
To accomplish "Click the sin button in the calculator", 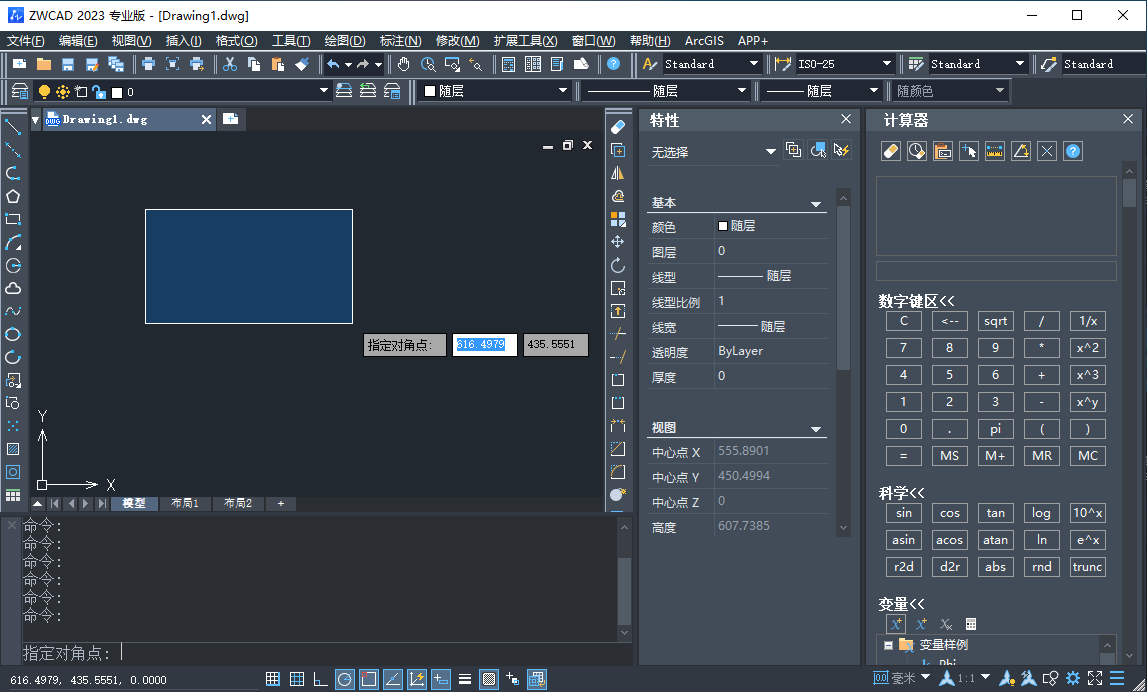I will (903, 513).
